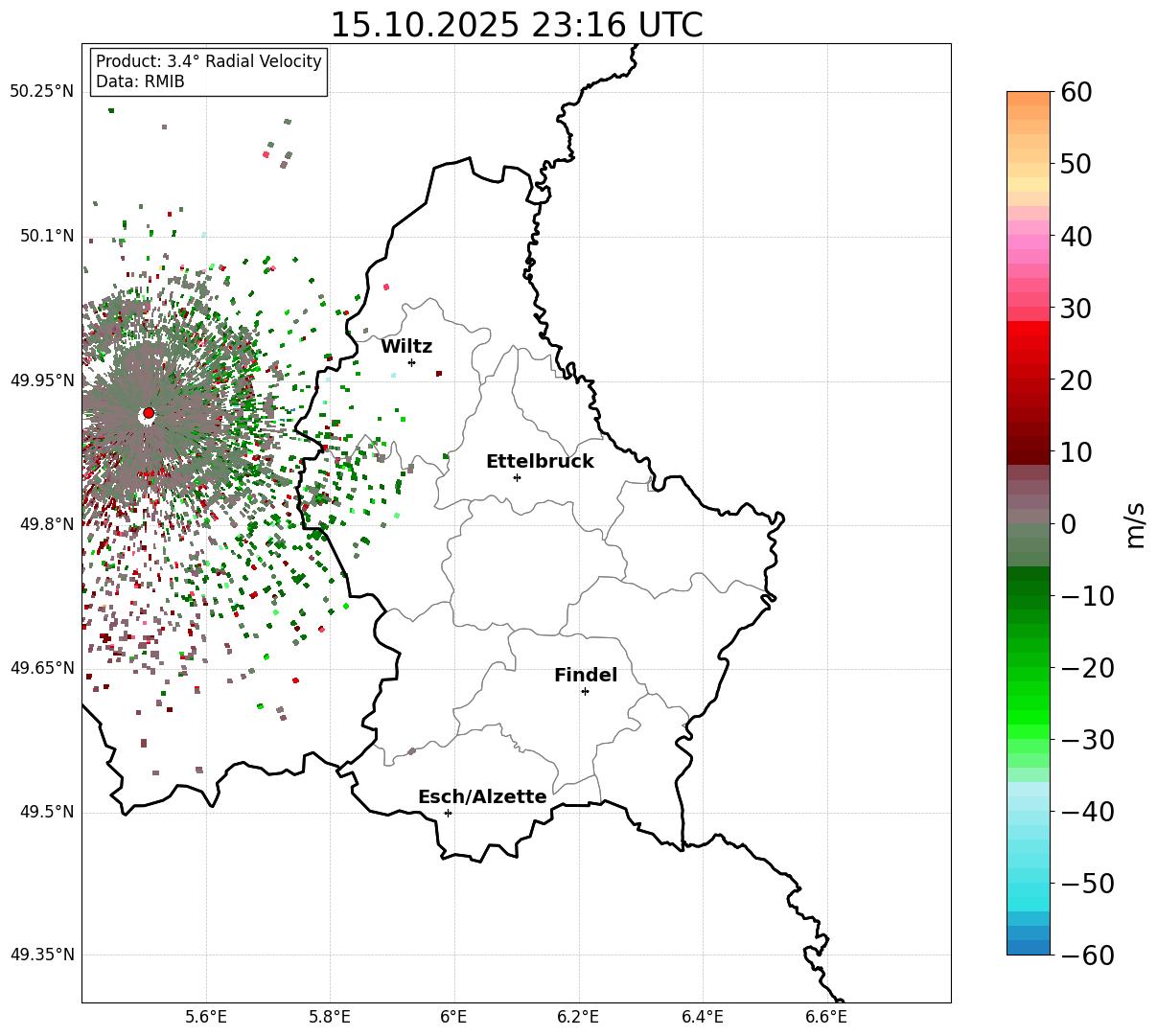Click the 15.10.2025 23:16 UTC title
This screenshot has width=1157, height=1036.
pyautogui.click(x=516, y=25)
